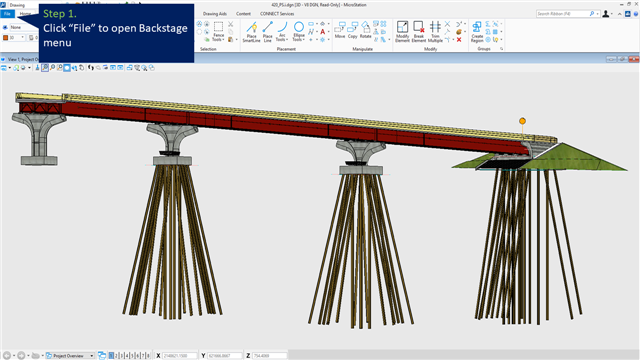Toggle view window 5
This screenshot has height=360, width=640.
pyautogui.click(x=132, y=356)
